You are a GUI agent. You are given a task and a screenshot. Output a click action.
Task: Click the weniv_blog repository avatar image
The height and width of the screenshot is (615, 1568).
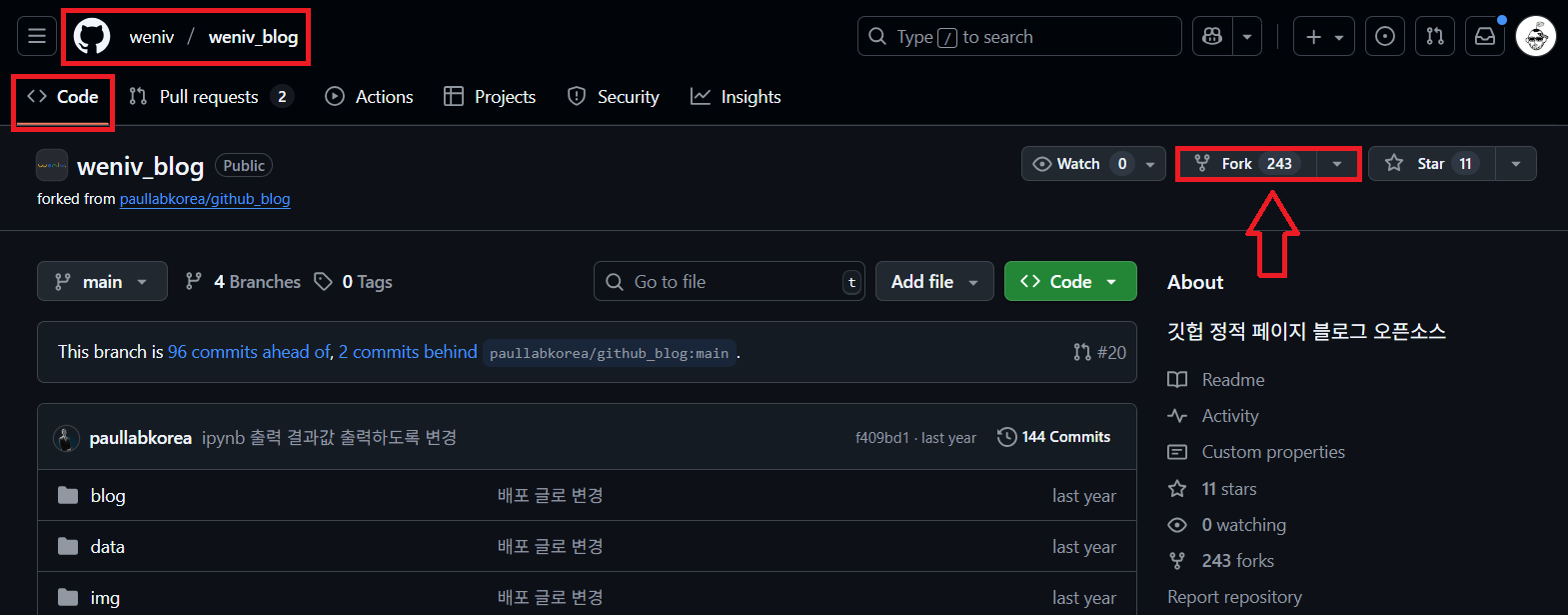coord(52,165)
